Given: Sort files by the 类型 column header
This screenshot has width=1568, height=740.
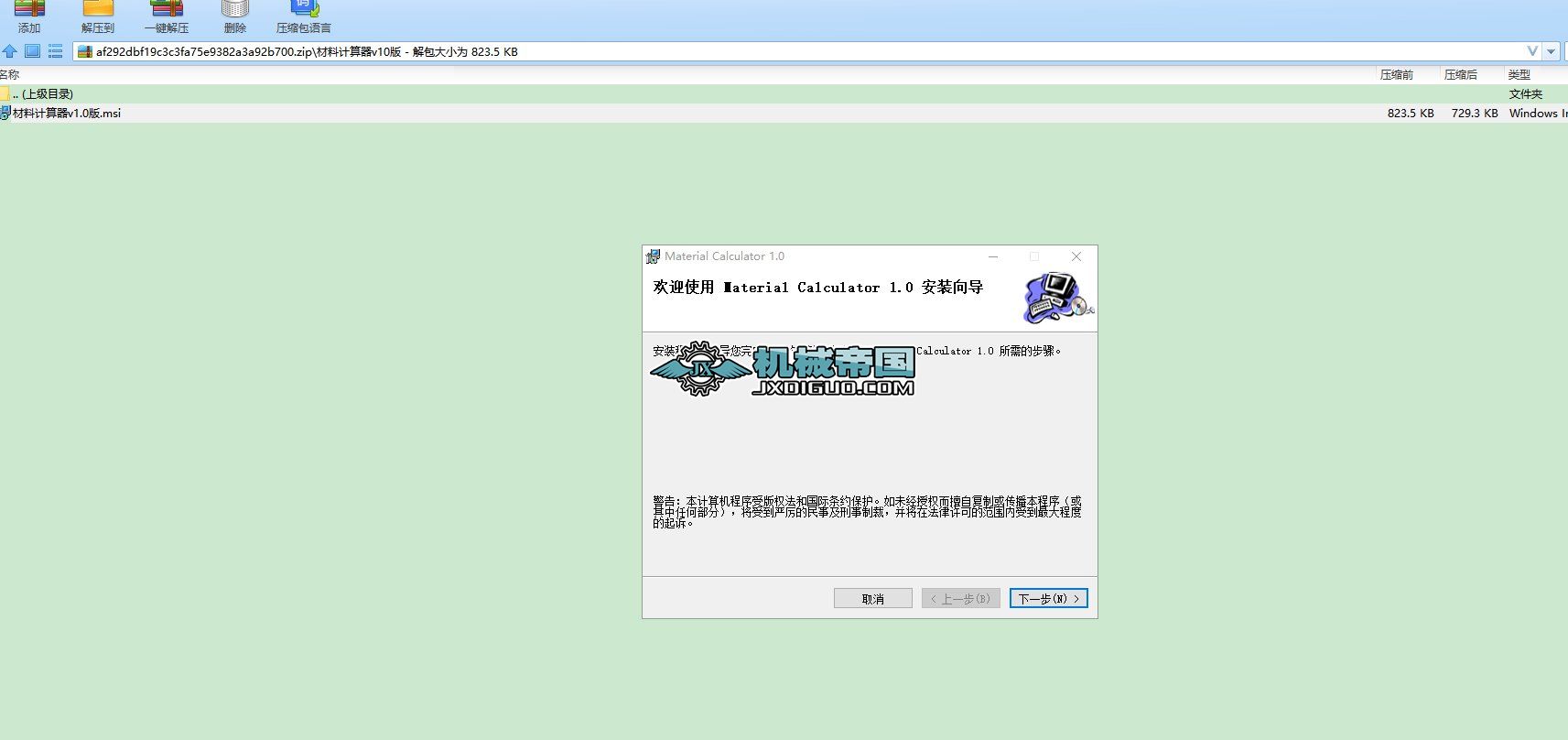Looking at the screenshot, I should coord(1519,75).
